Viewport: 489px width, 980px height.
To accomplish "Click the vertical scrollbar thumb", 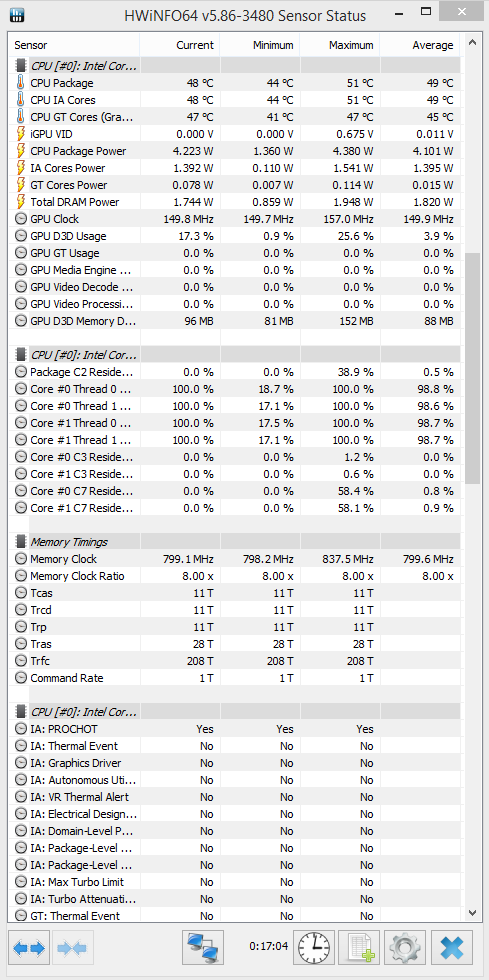I will tap(474, 369).
